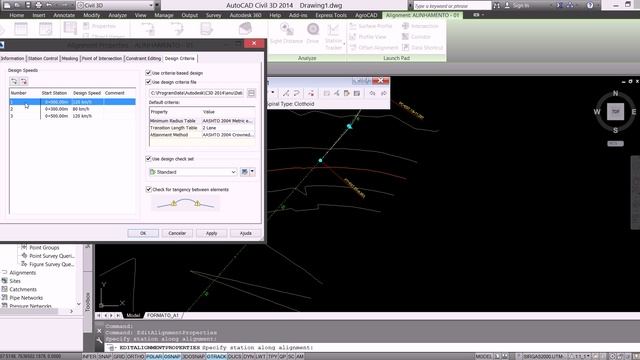This screenshot has width=640, height=360.
Task: Click the search binoculars icon
Action: coord(496,5)
